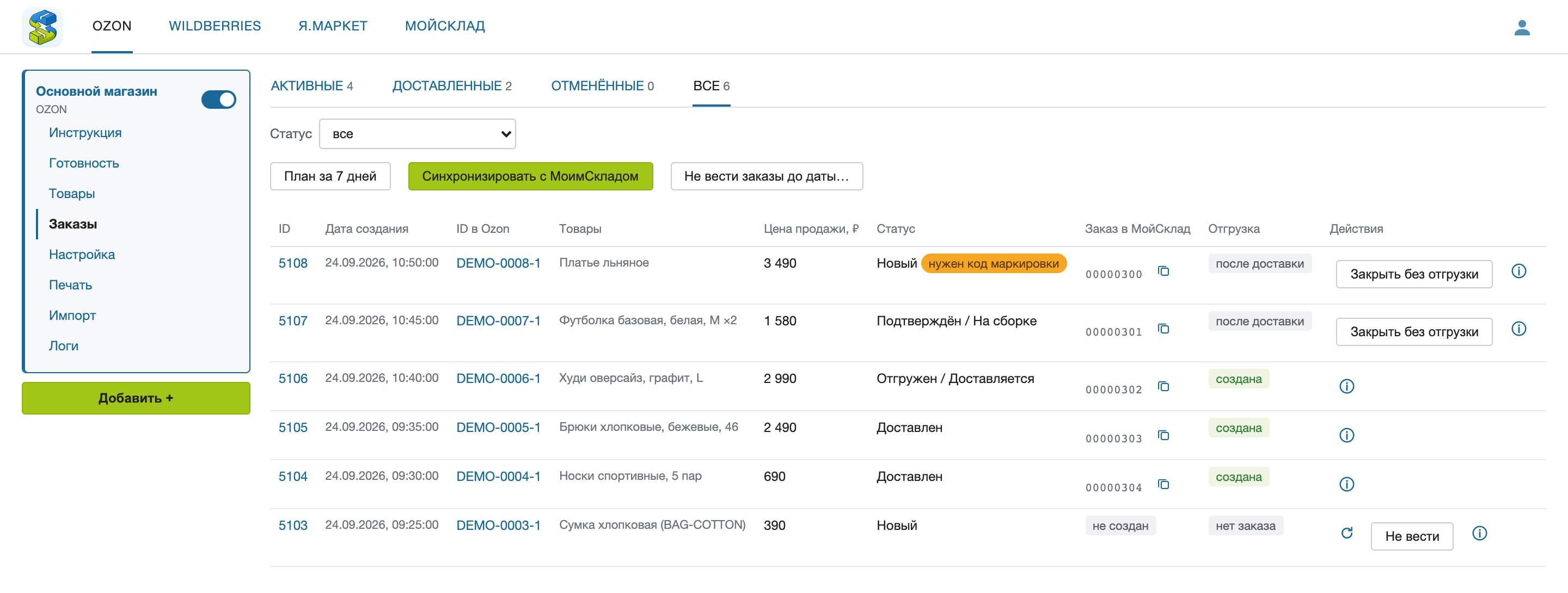Click Не вести button for order 5103
Viewport: 1568px width, 593px height.
[1412, 536]
